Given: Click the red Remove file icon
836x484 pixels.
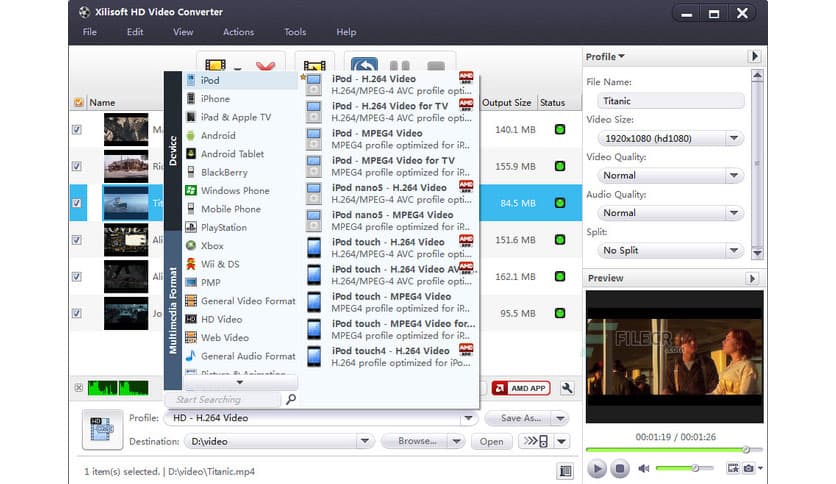Looking at the screenshot, I should tap(266, 66).
